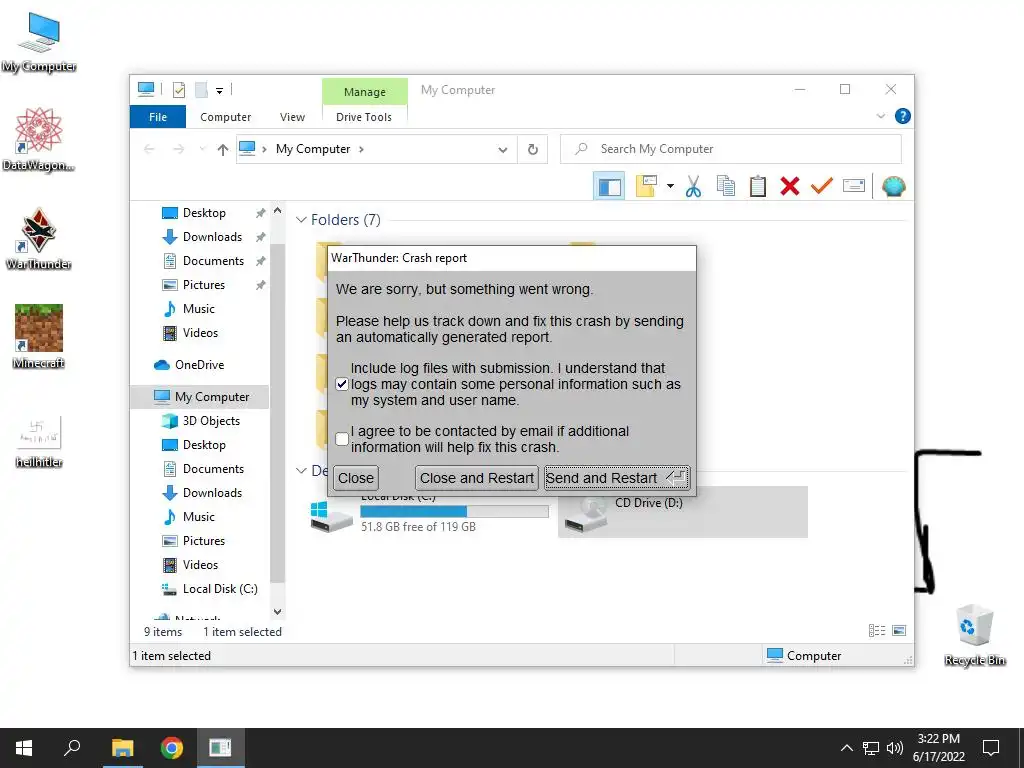Viewport: 1024px width, 768px height.
Task: Click the volume speaker tray icon
Action: [x=895, y=748]
